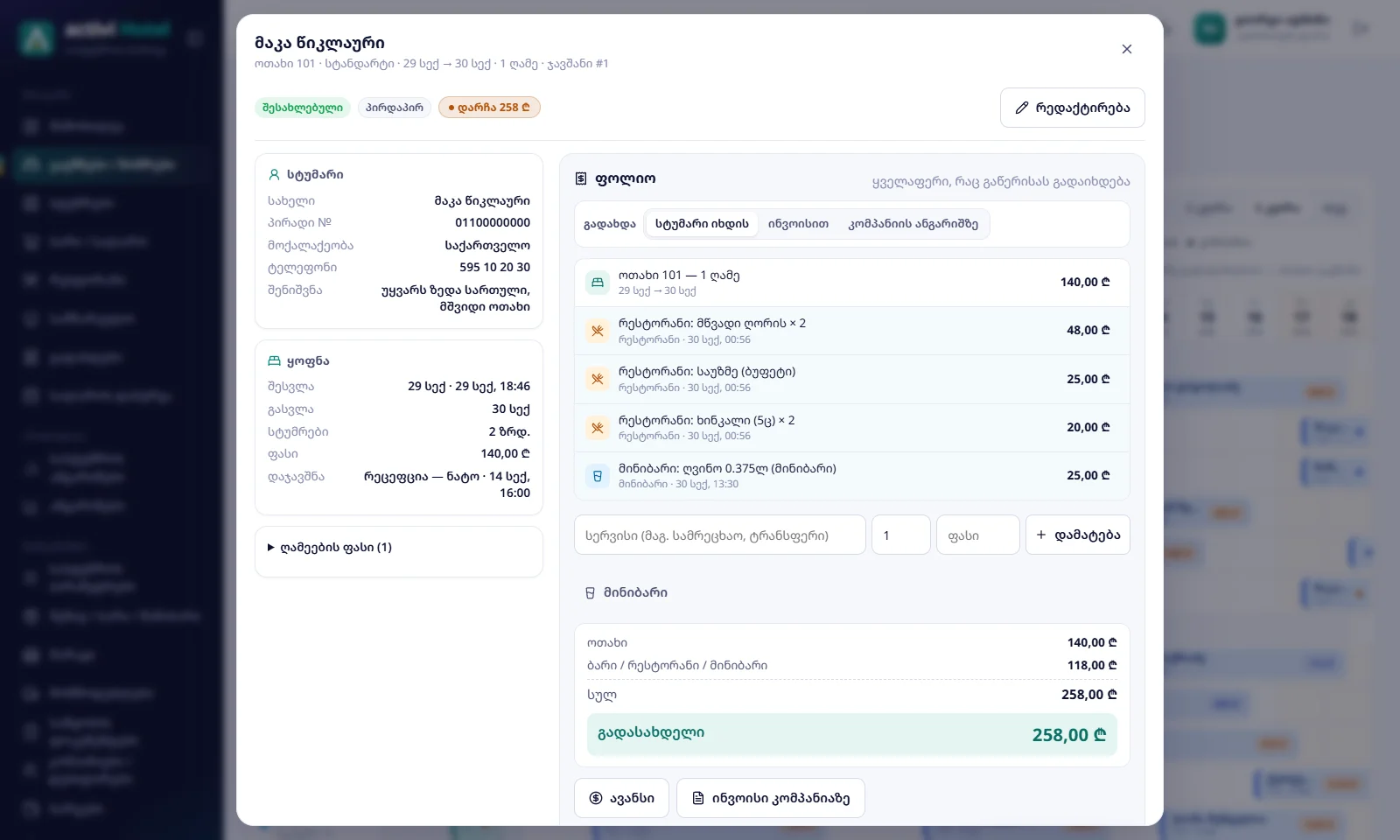Click the user avatar in background header
This screenshot has width=1400, height=840.
1211,29
